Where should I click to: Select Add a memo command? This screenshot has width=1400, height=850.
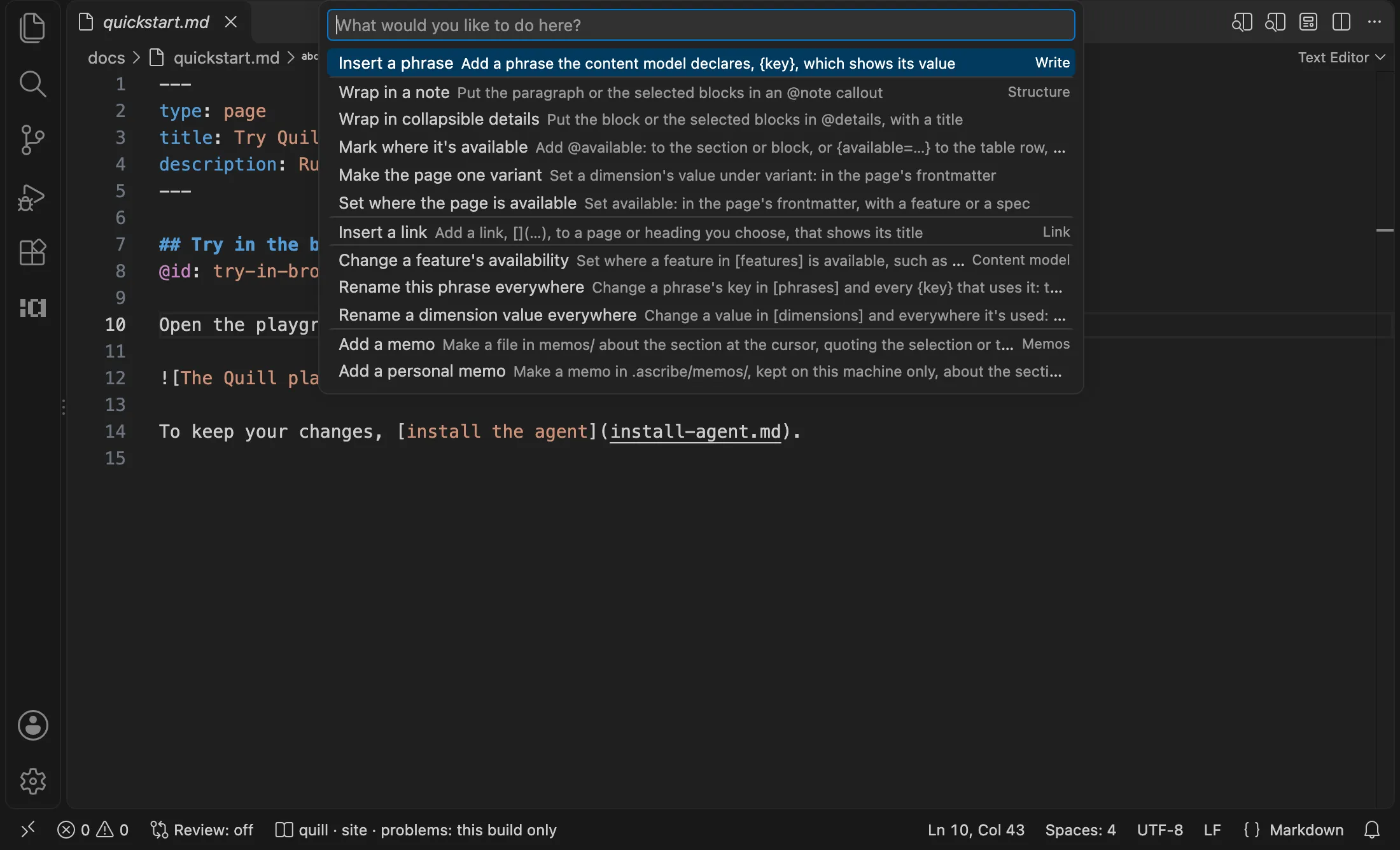[701, 344]
